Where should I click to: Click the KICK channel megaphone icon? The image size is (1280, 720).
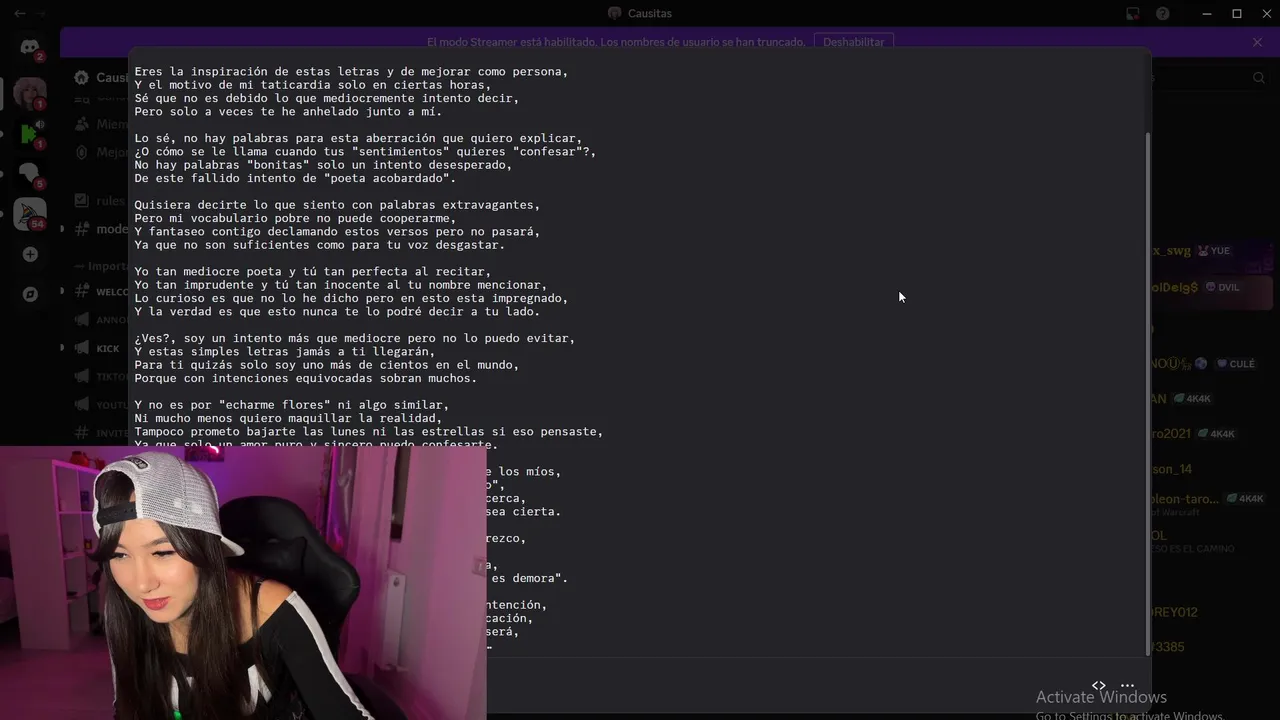82,348
